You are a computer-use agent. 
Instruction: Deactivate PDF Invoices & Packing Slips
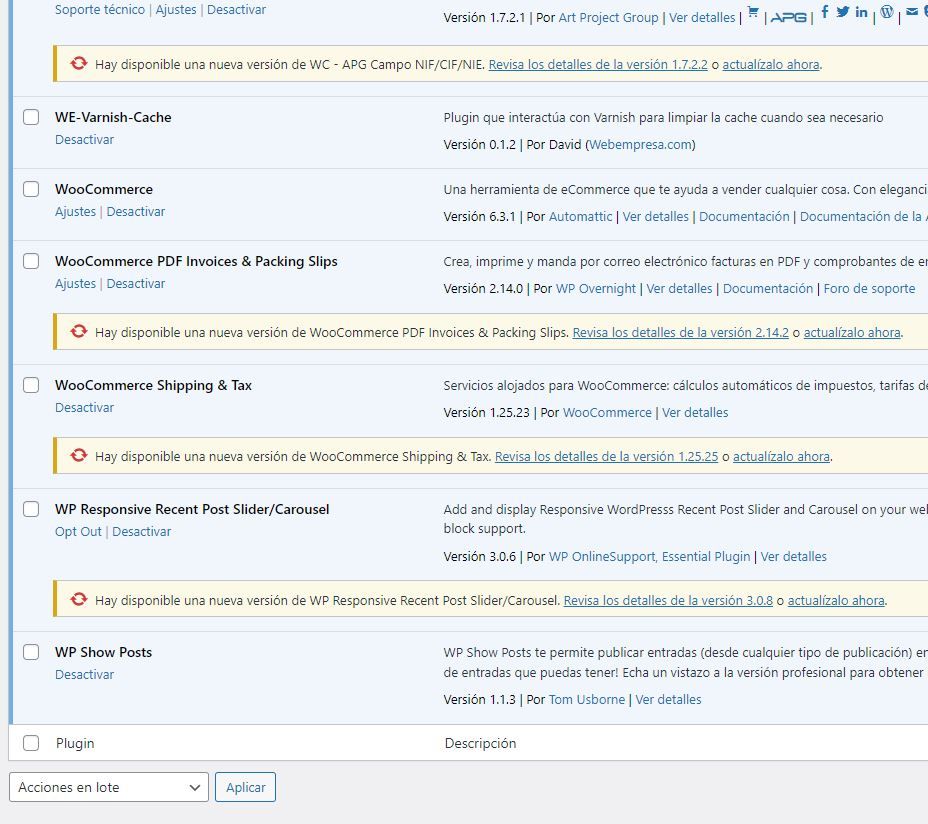tap(136, 284)
